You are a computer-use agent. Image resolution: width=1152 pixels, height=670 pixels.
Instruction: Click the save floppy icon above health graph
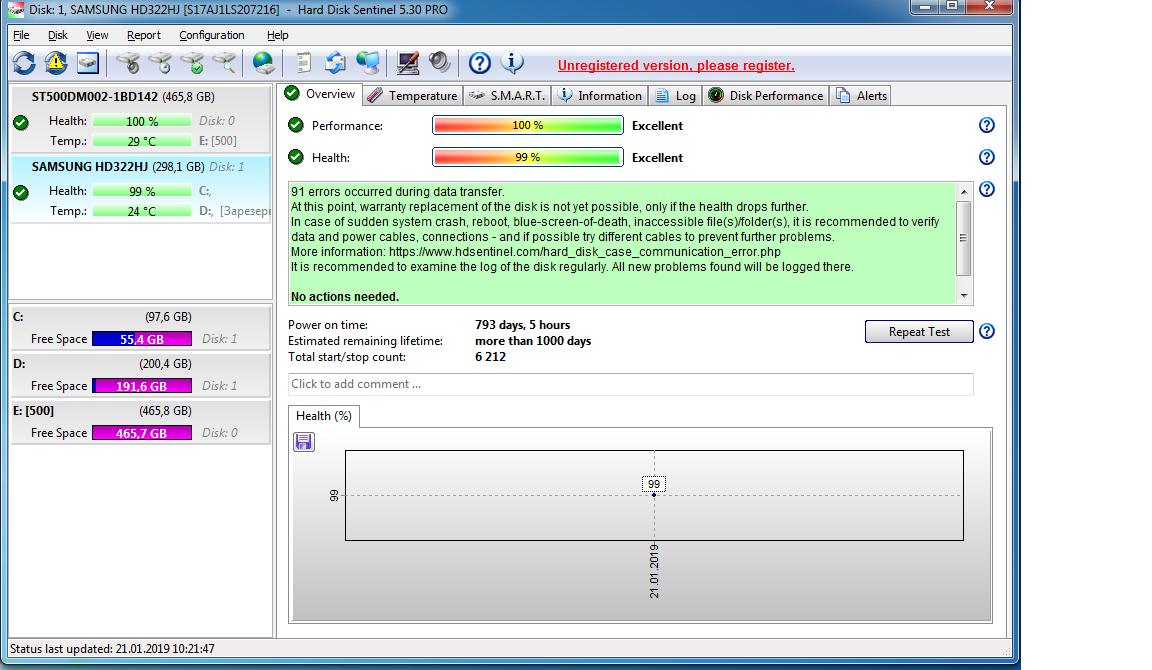point(303,442)
